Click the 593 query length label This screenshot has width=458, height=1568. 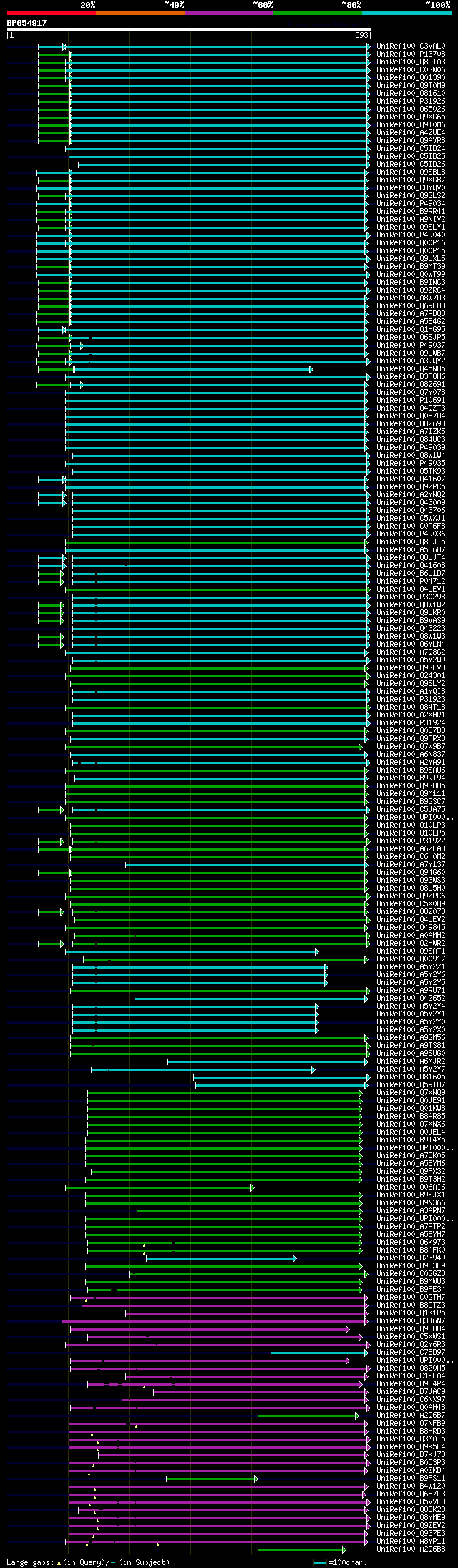pos(361,35)
